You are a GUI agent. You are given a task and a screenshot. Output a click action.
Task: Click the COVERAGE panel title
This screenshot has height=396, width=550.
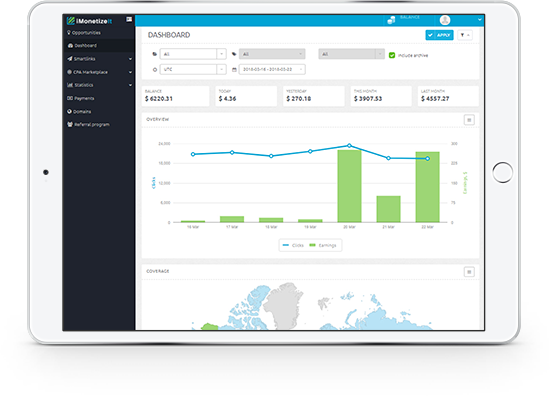click(157, 271)
